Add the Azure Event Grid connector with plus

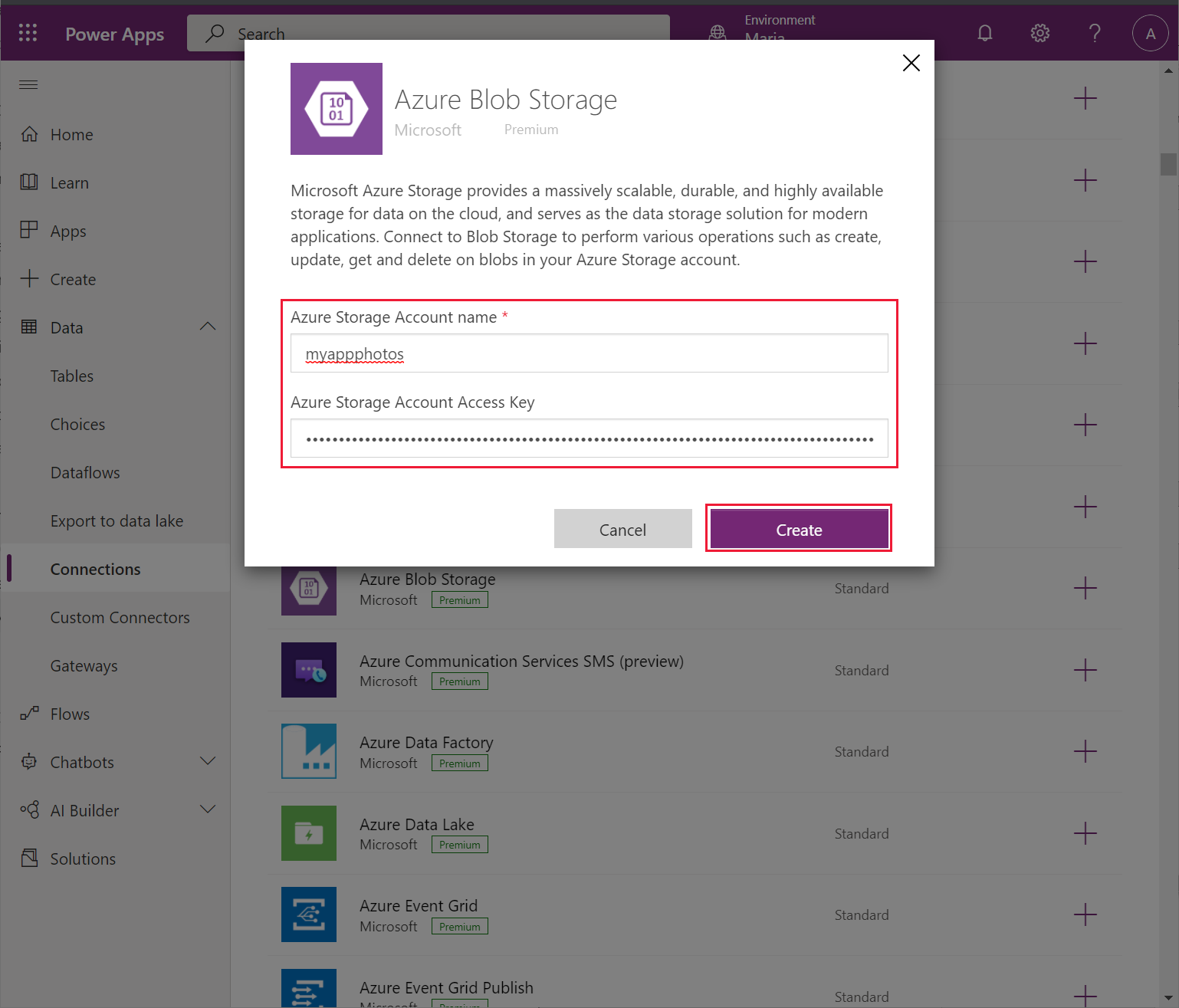(1085, 915)
